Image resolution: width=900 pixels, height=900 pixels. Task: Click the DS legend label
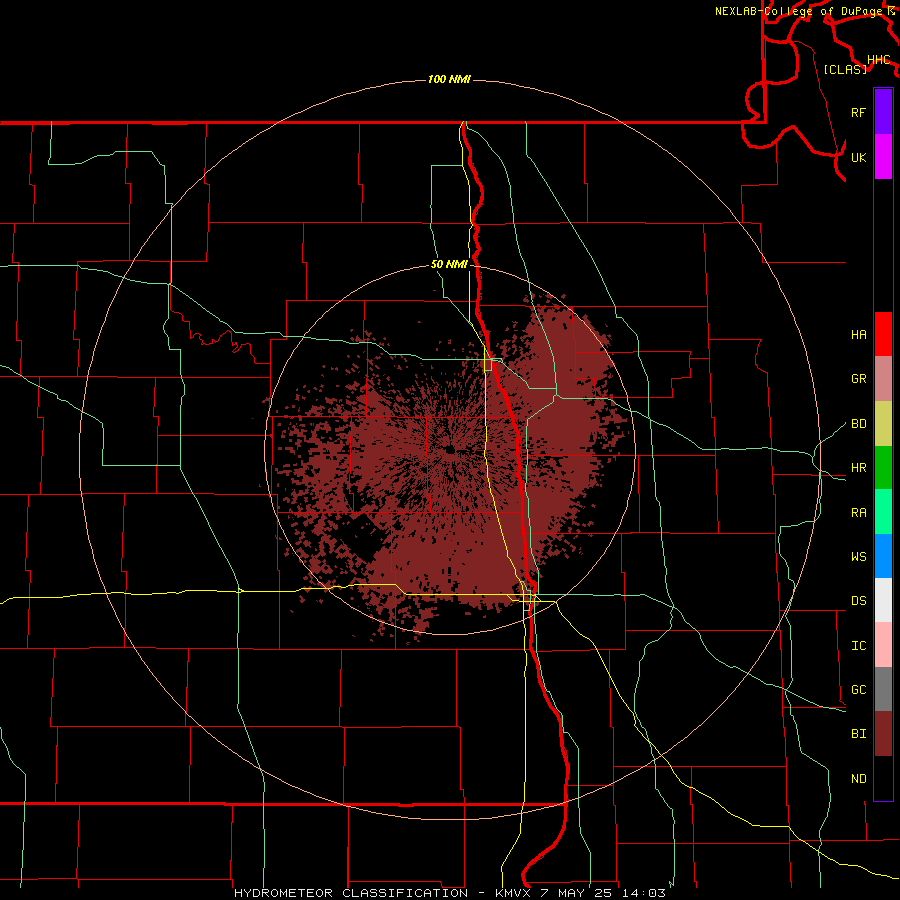pyautogui.click(x=858, y=601)
